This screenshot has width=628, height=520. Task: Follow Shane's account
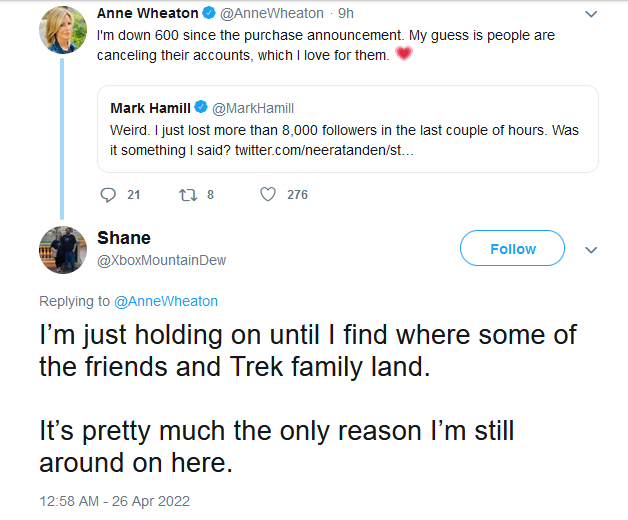pyautogui.click(x=512, y=249)
